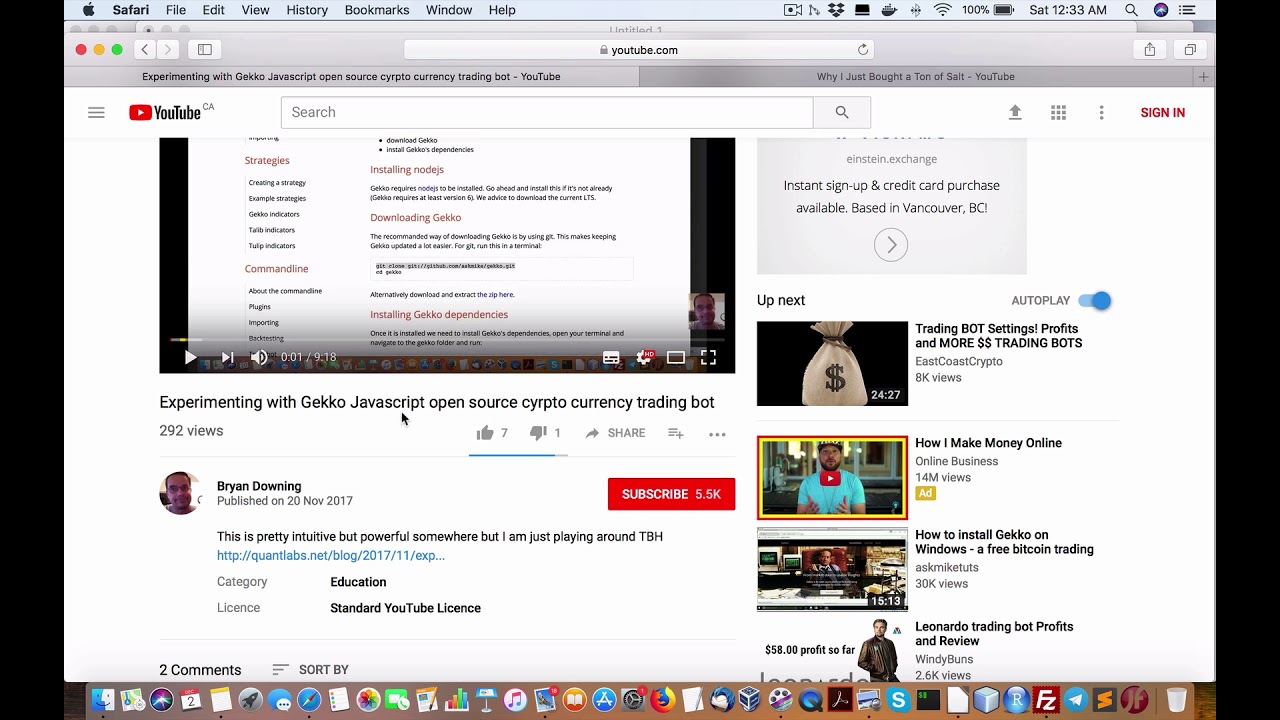Open Finder from the Dock
The width and height of the screenshot is (1280, 720).
point(102,700)
